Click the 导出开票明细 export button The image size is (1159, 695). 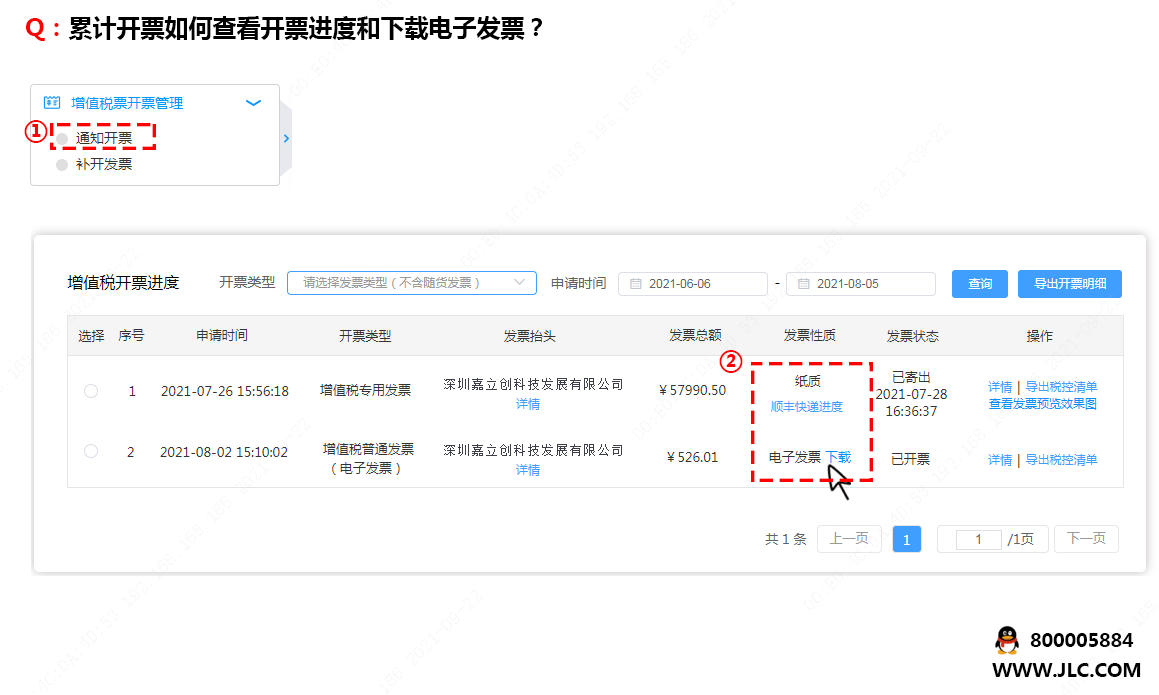1069,284
